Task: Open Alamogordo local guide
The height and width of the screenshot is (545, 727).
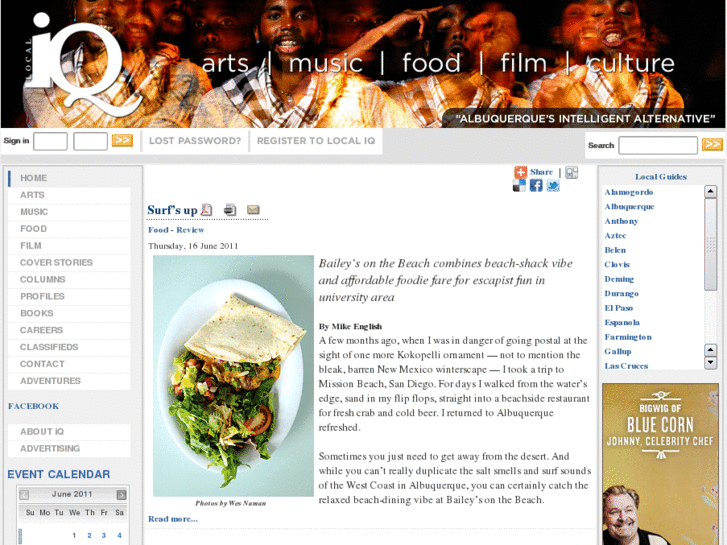Action: click(x=629, y=192)
